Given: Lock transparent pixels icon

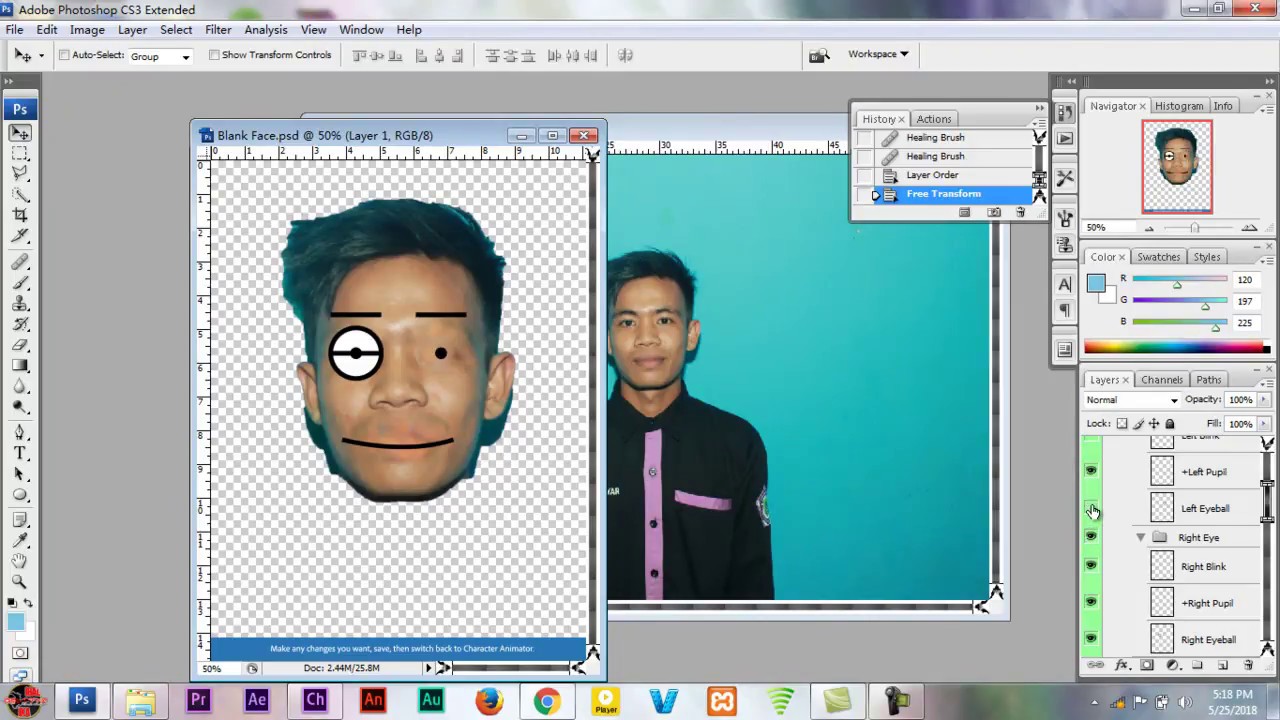Looking at the screenshot, I should coord(1122,424).
